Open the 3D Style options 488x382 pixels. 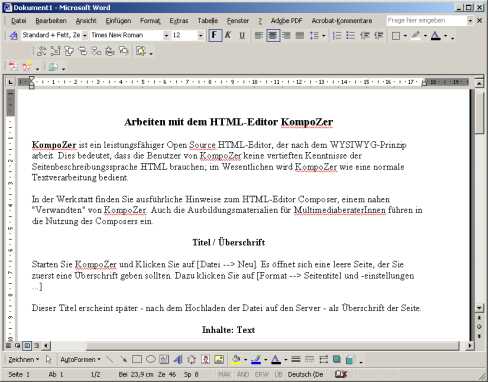[x=349, y=359]
